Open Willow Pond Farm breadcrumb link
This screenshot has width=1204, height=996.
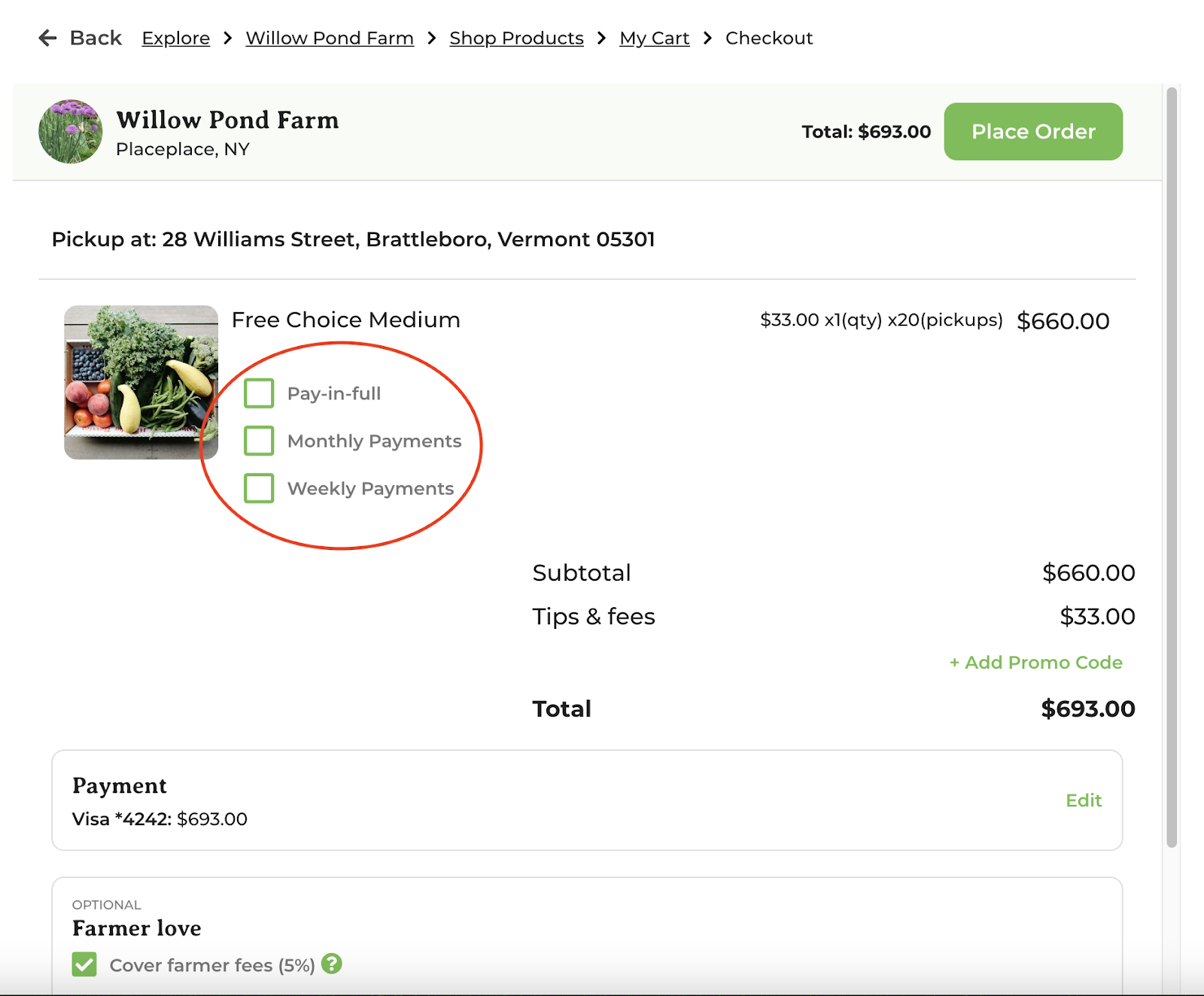point(330,38)
